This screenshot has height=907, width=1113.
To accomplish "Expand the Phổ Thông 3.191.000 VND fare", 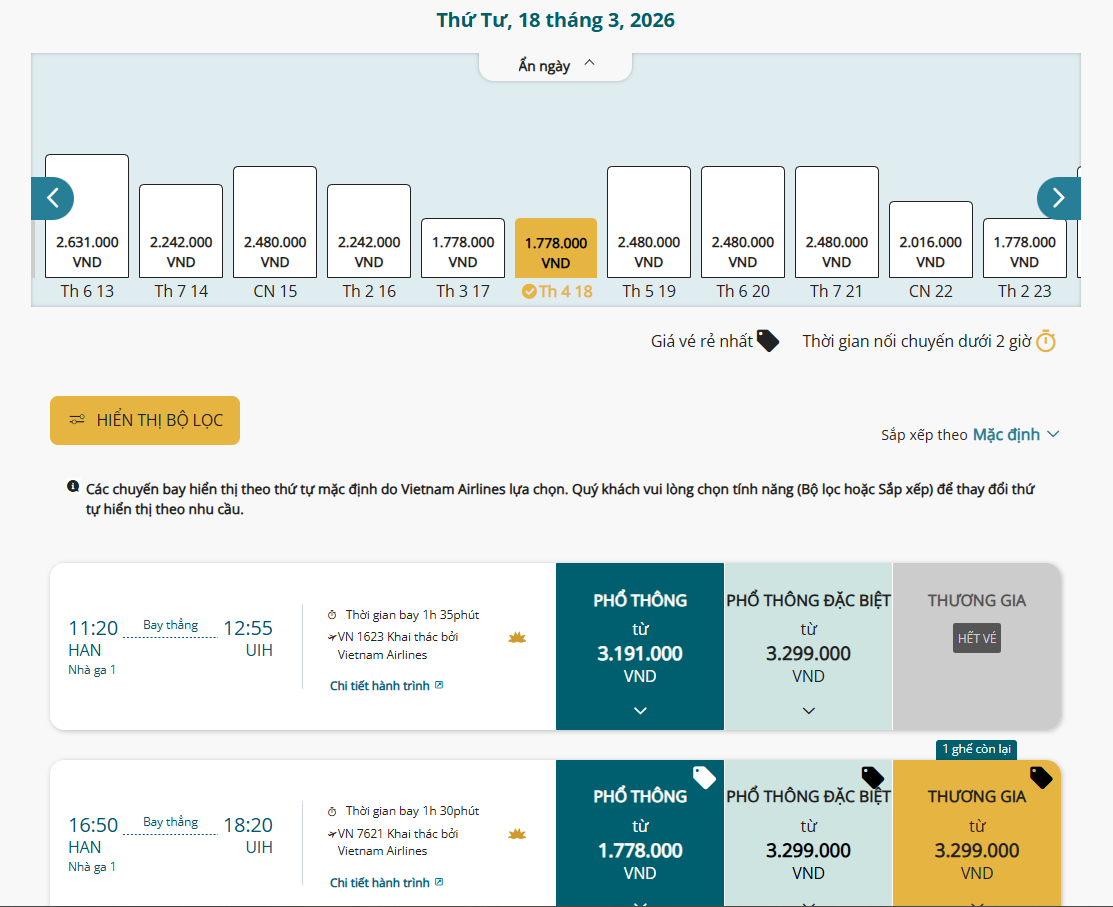I will pos(640,710).
